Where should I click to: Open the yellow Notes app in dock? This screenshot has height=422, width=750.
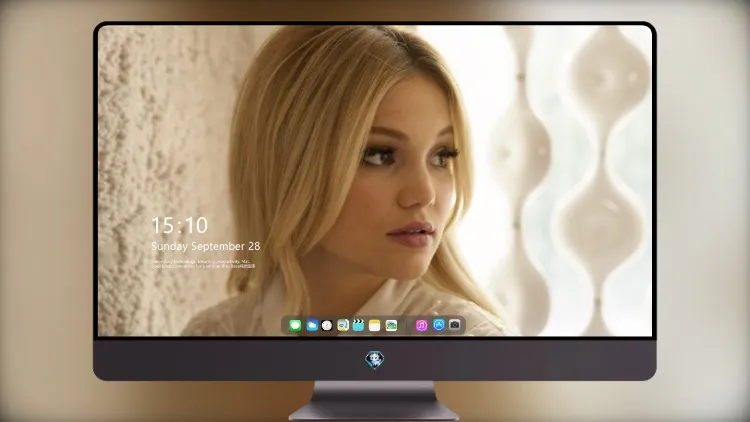point(375,325)
